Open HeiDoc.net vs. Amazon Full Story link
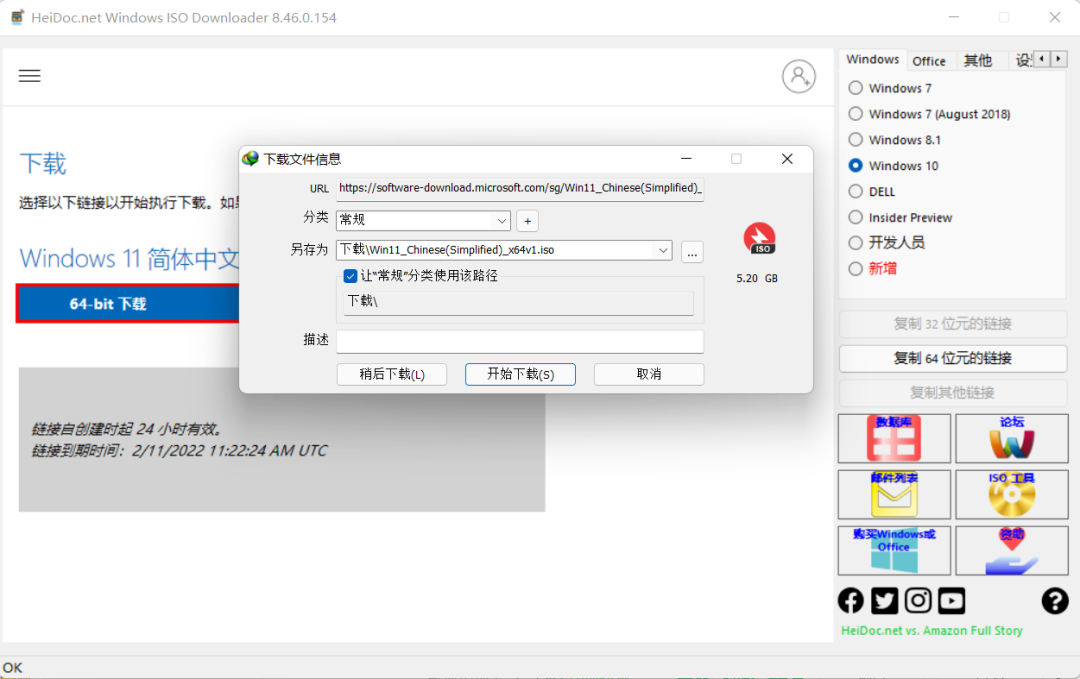 (x=931, y=630)
